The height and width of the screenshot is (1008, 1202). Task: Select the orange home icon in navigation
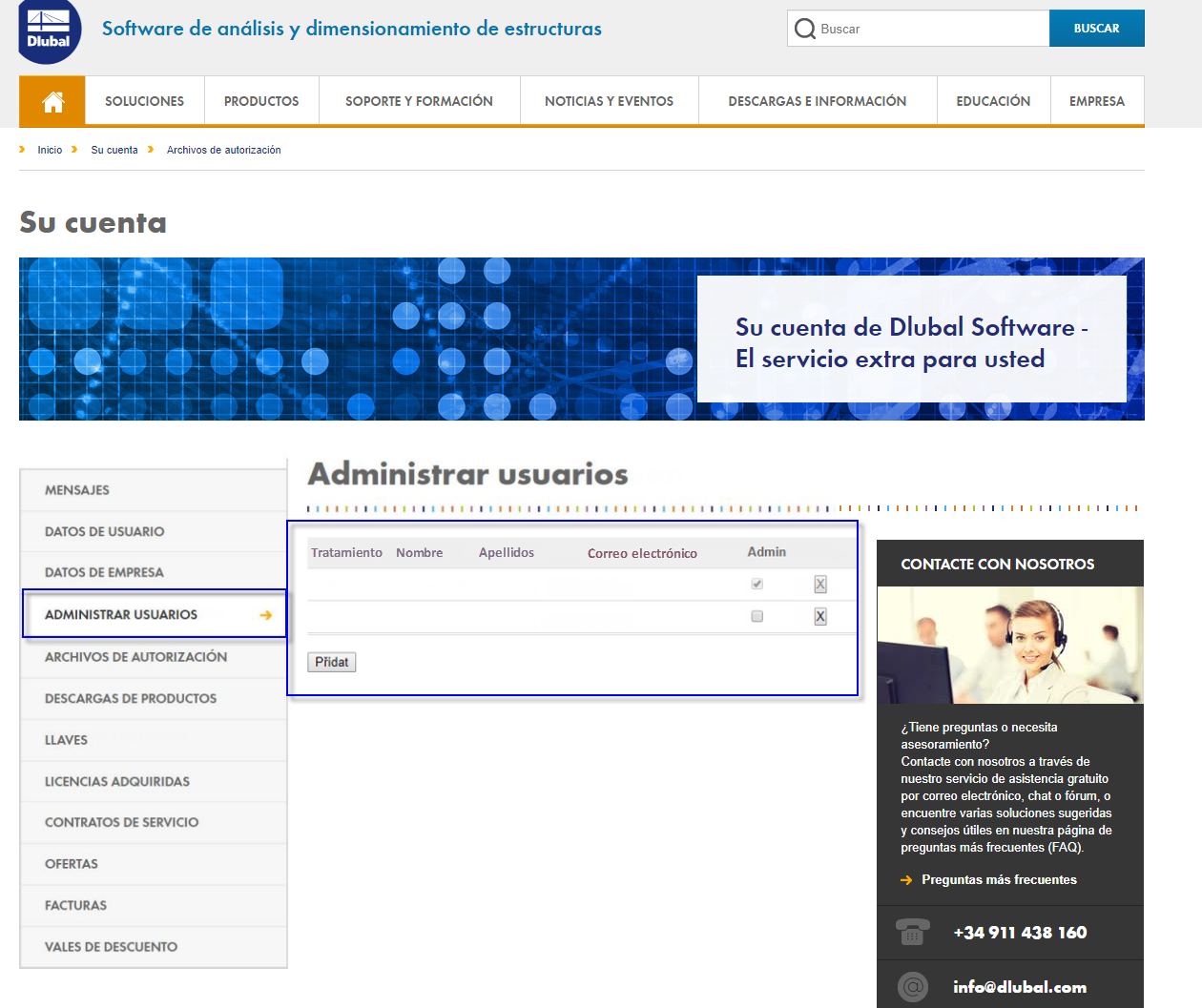coord(52,100)
